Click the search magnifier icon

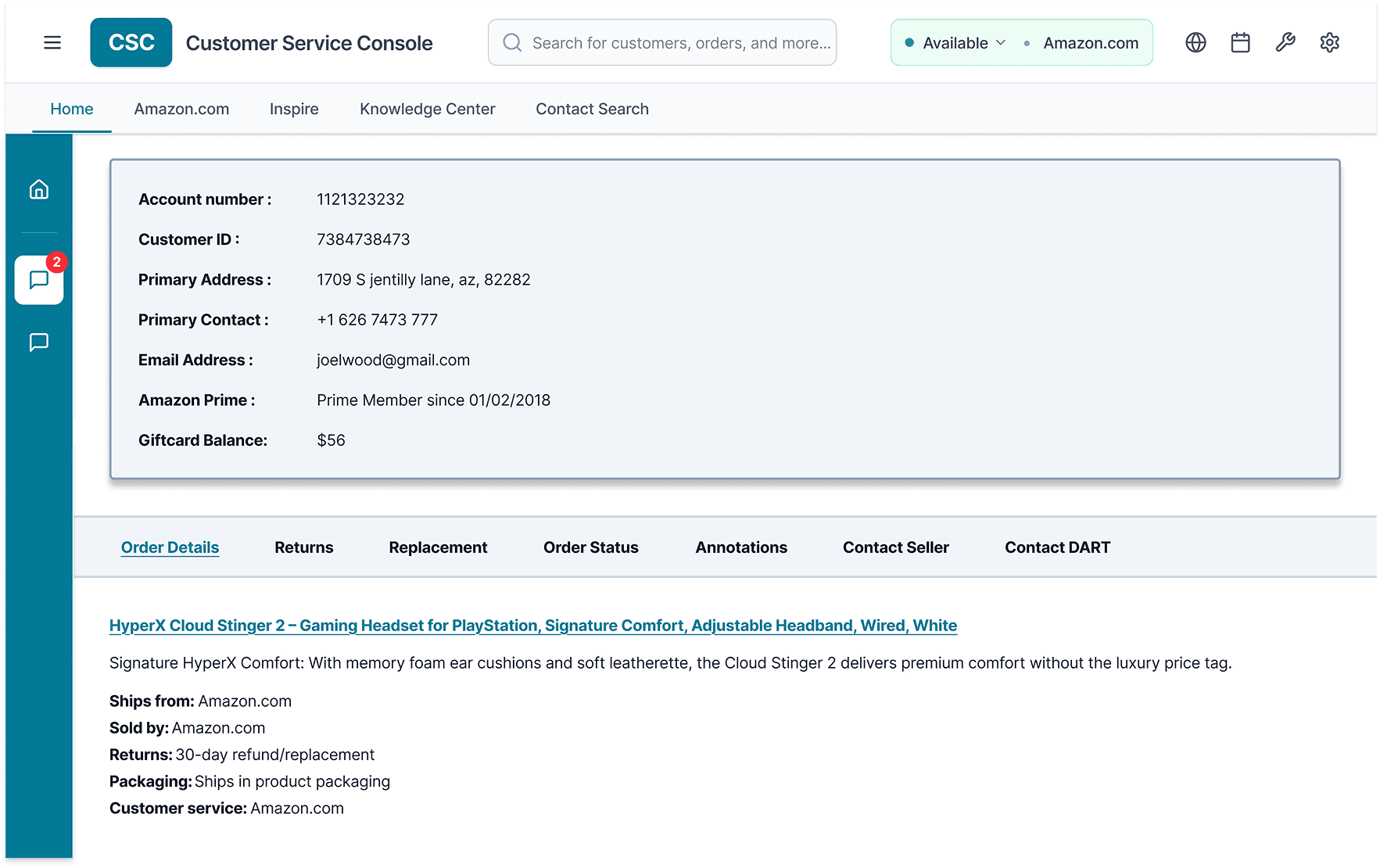tap(512, 42)
